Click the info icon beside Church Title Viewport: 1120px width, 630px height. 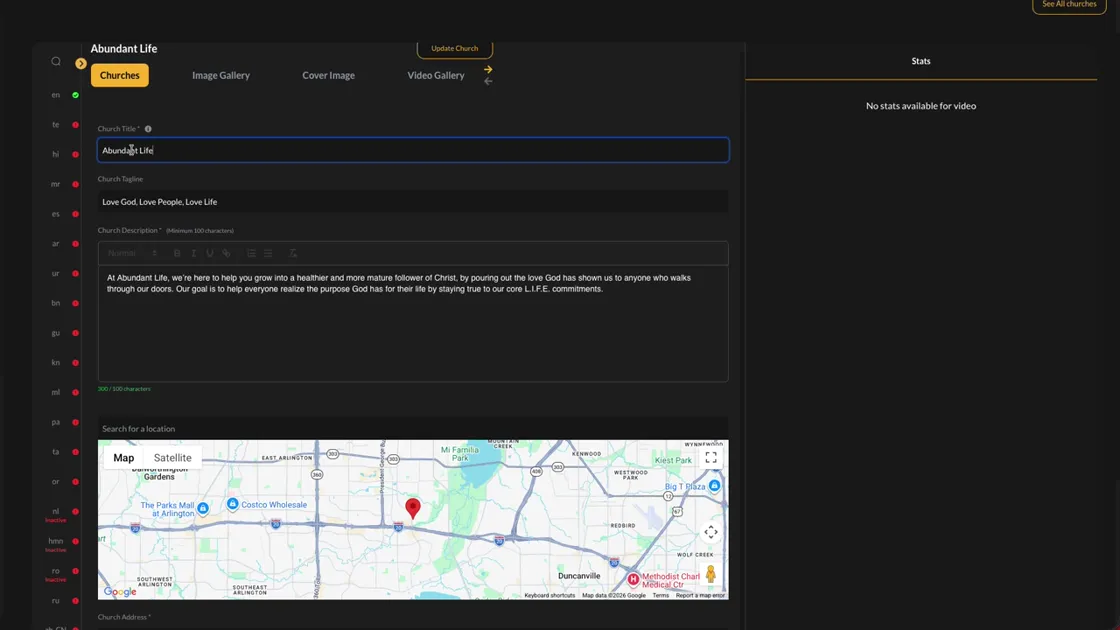pyautogui.click(x=148, y=129)
